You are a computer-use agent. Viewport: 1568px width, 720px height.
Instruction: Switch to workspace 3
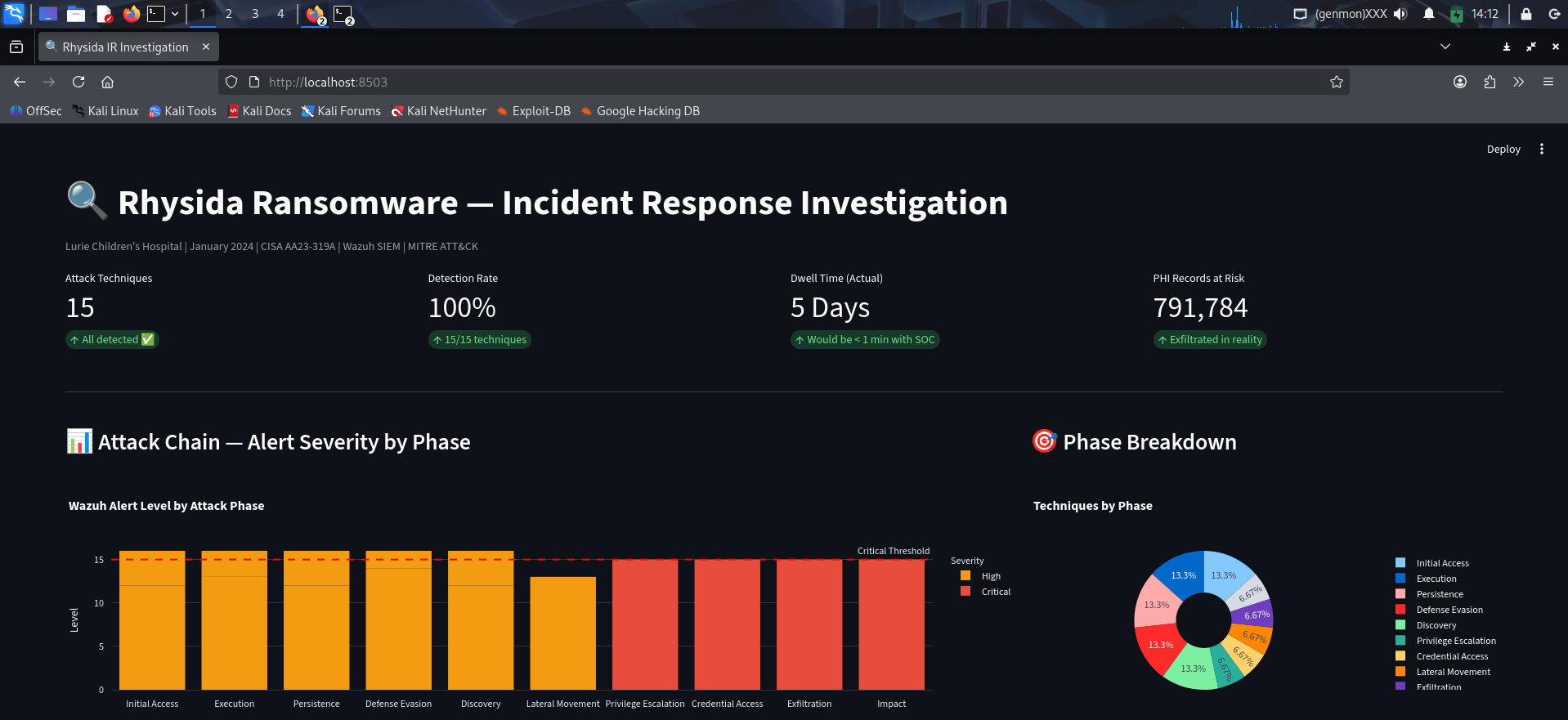(255, 14)
